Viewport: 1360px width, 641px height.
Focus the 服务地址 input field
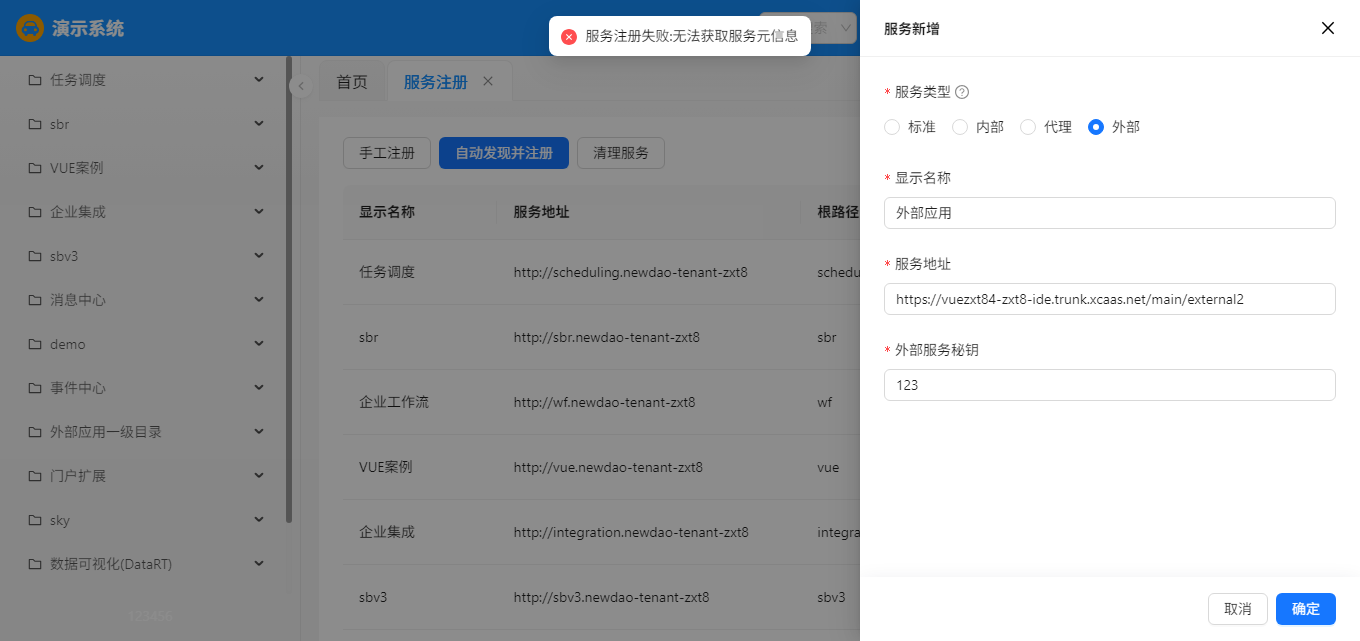click(x=1109, y=299)
